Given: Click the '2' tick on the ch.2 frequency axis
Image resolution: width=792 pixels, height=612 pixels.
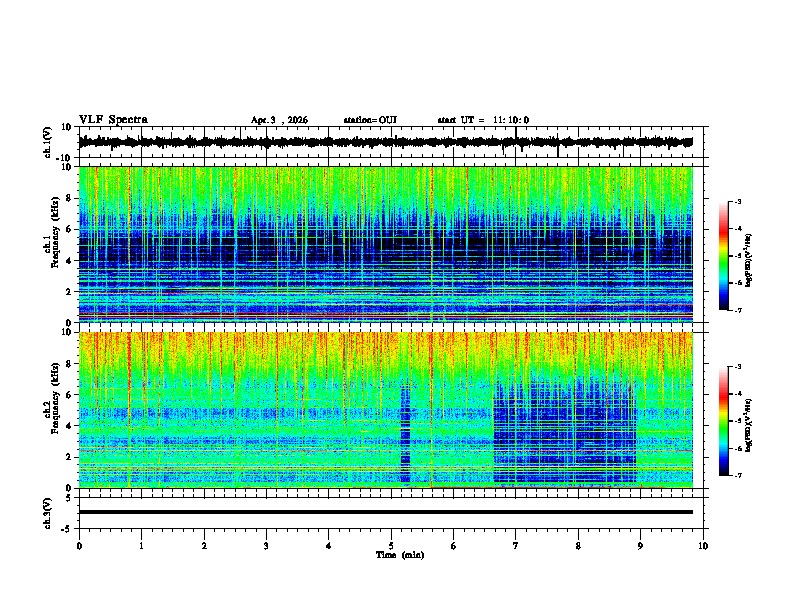Looking at the screenshot, I should (x=70, y=457).
